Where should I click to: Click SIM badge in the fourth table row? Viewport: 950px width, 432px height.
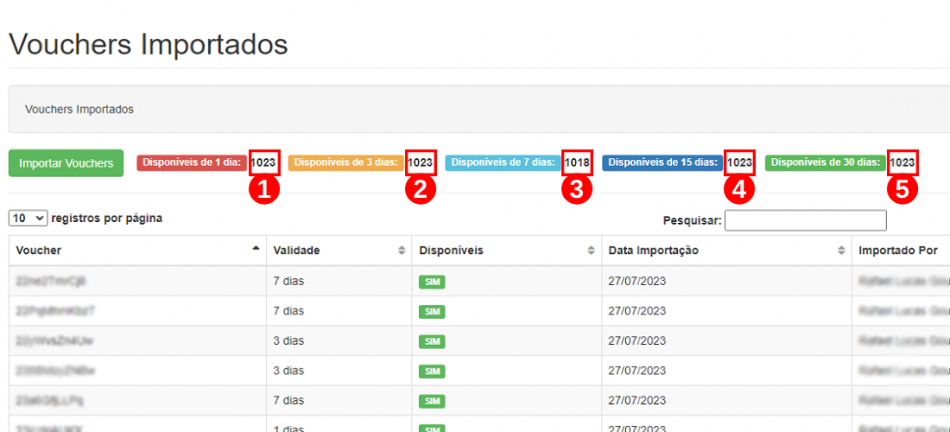click(432, 371)
